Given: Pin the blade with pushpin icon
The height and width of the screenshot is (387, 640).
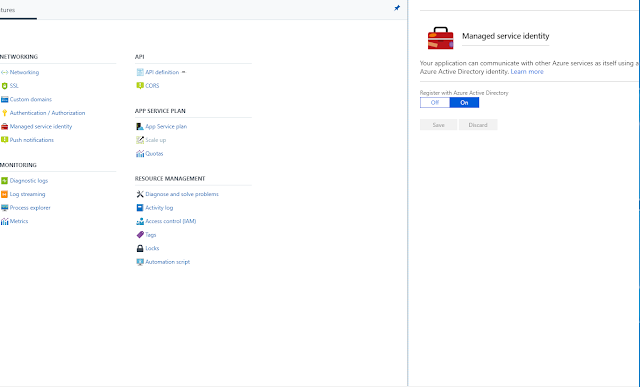Looking at the screenshot, I should click(x=397, y=8).
